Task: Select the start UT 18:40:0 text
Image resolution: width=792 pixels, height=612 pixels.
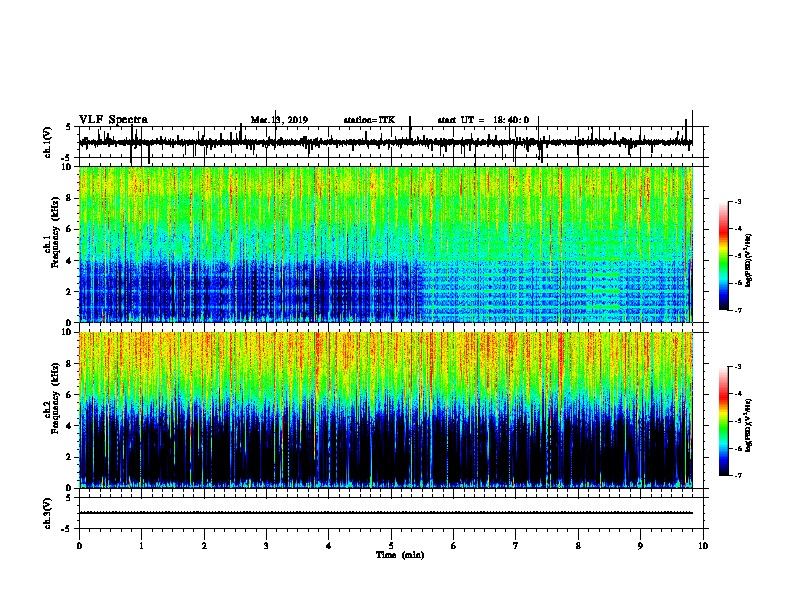Action: (483, 120)
